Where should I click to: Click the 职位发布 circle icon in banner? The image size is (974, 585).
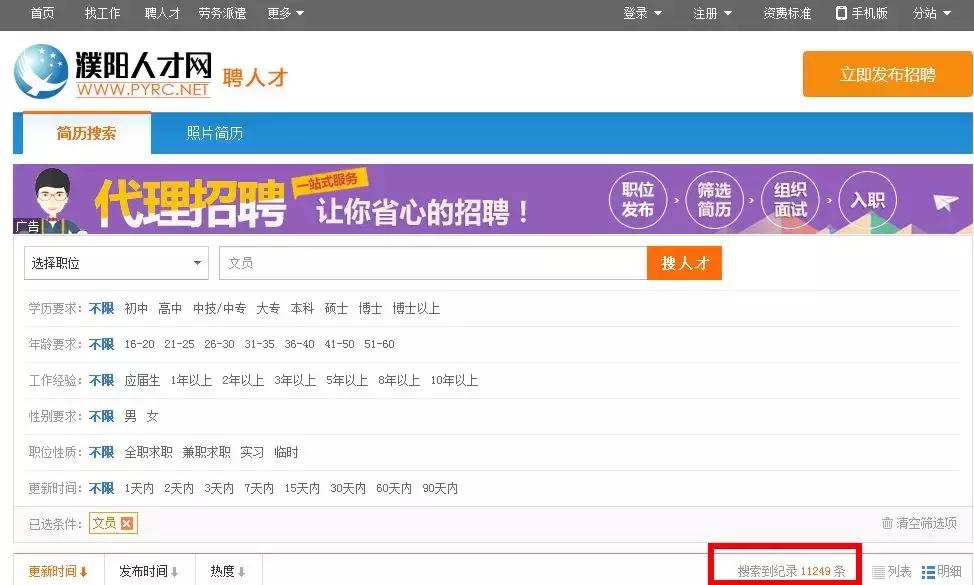[638, 199]
